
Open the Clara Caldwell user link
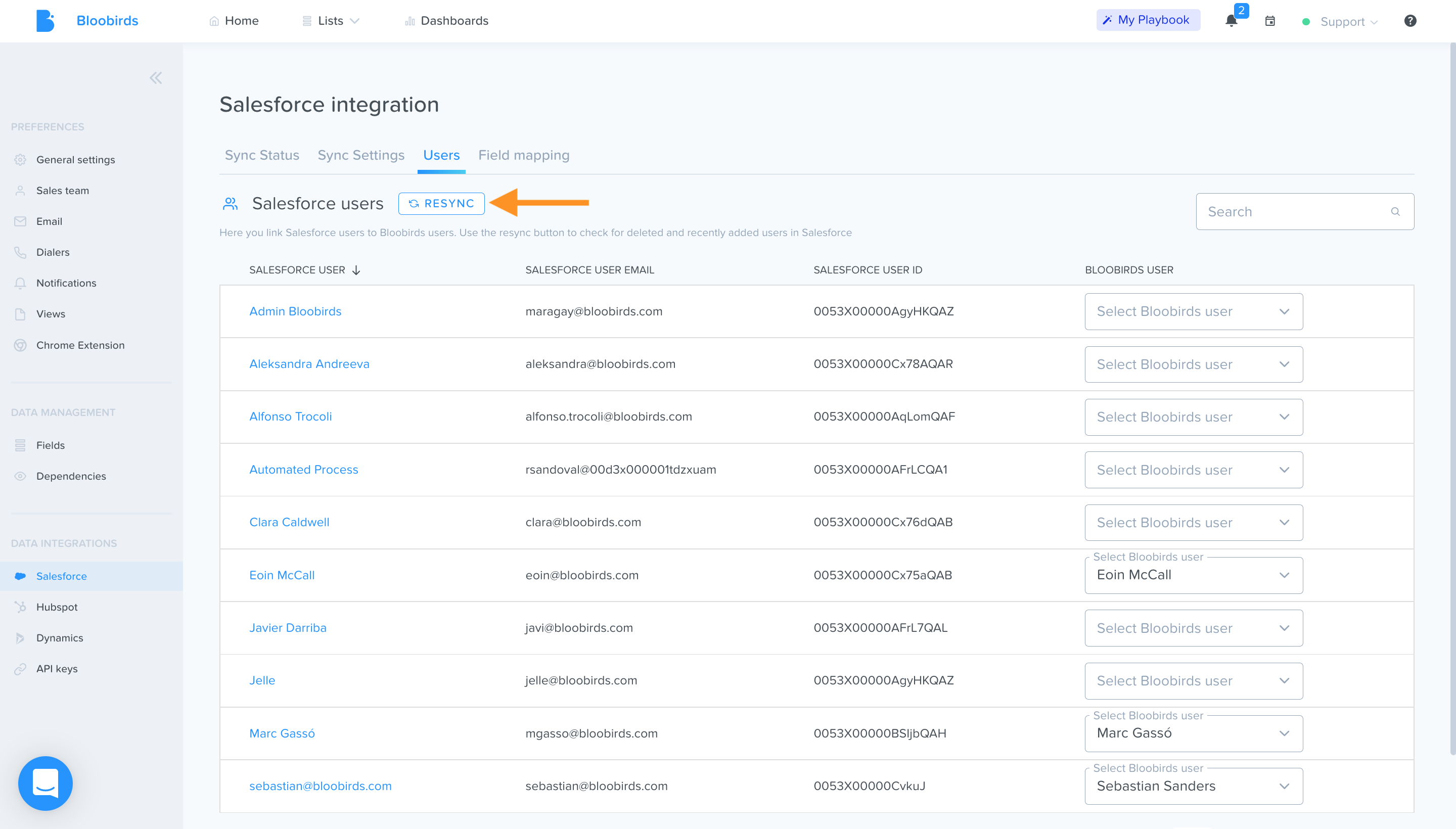[x=289, y=522]
